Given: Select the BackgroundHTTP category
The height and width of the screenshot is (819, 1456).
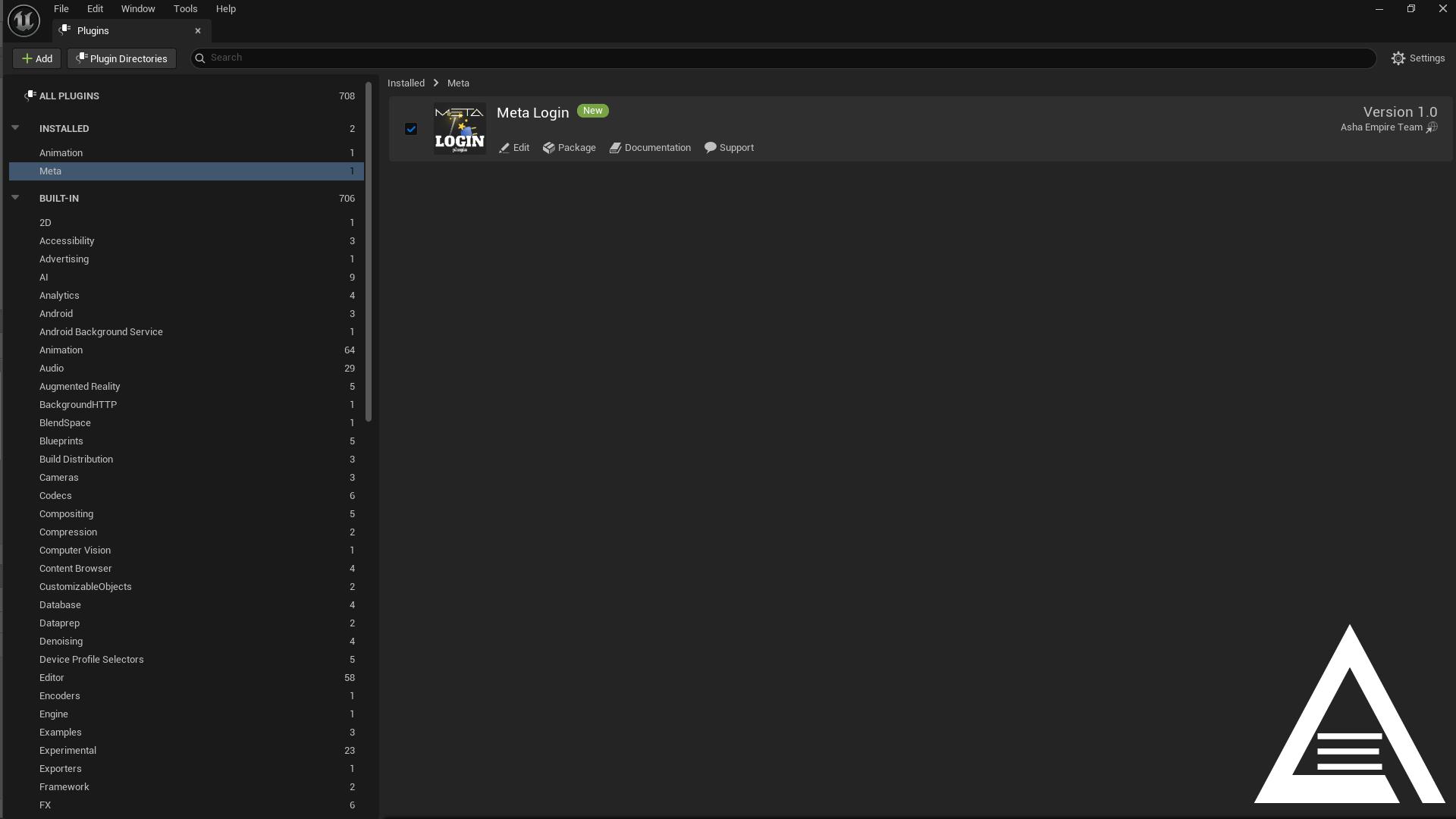Looking at the screenshot, I should point(187,405).
